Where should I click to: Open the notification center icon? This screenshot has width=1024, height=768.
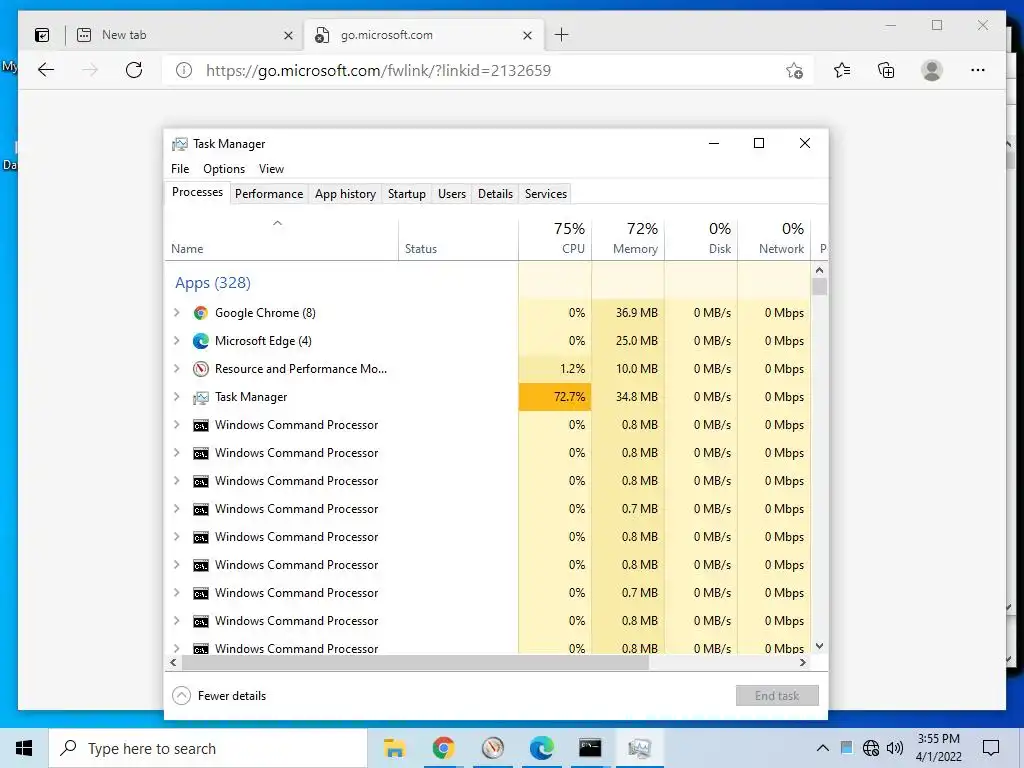991,748
